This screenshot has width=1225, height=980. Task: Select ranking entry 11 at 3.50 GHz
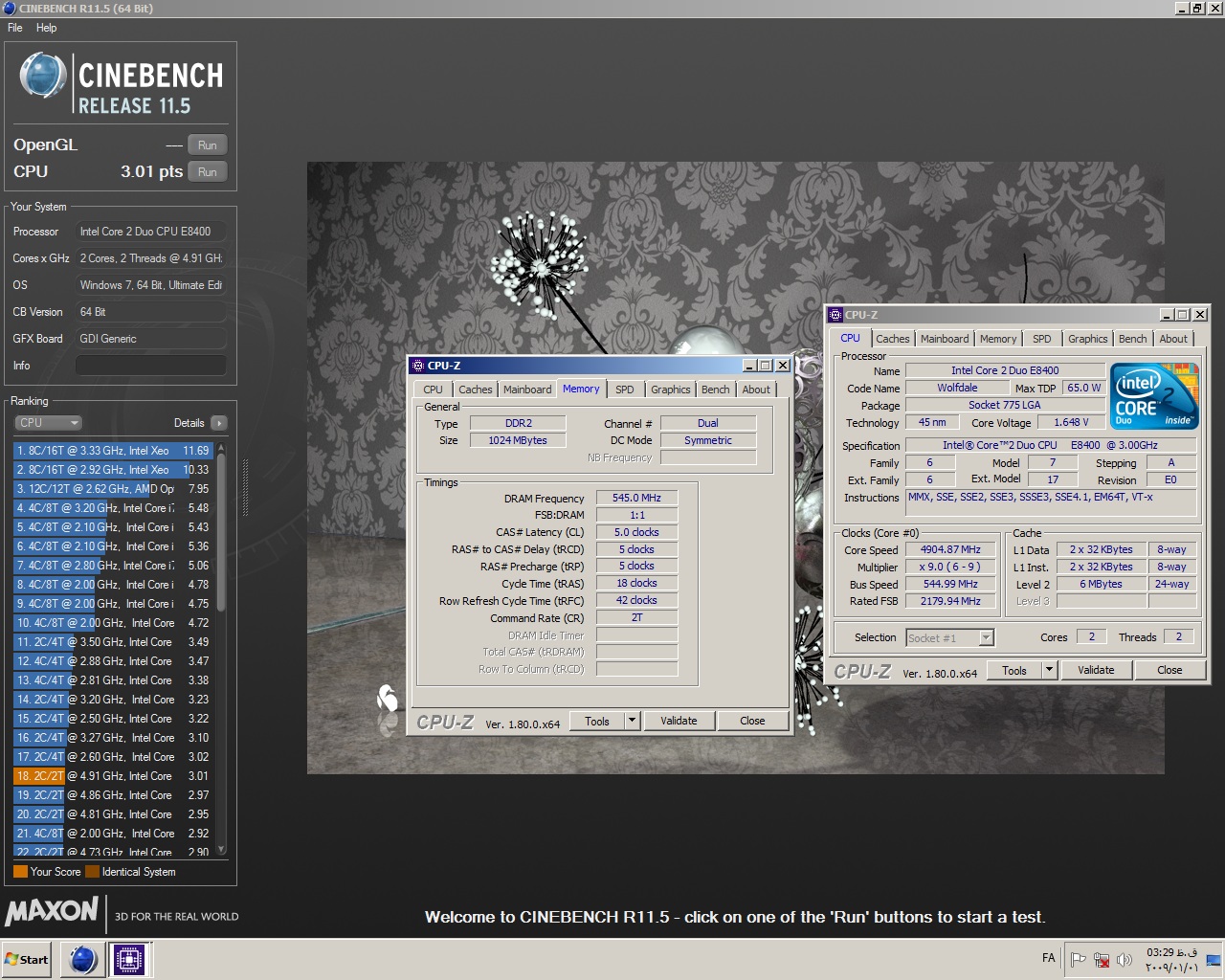click(x=114, y=641)
